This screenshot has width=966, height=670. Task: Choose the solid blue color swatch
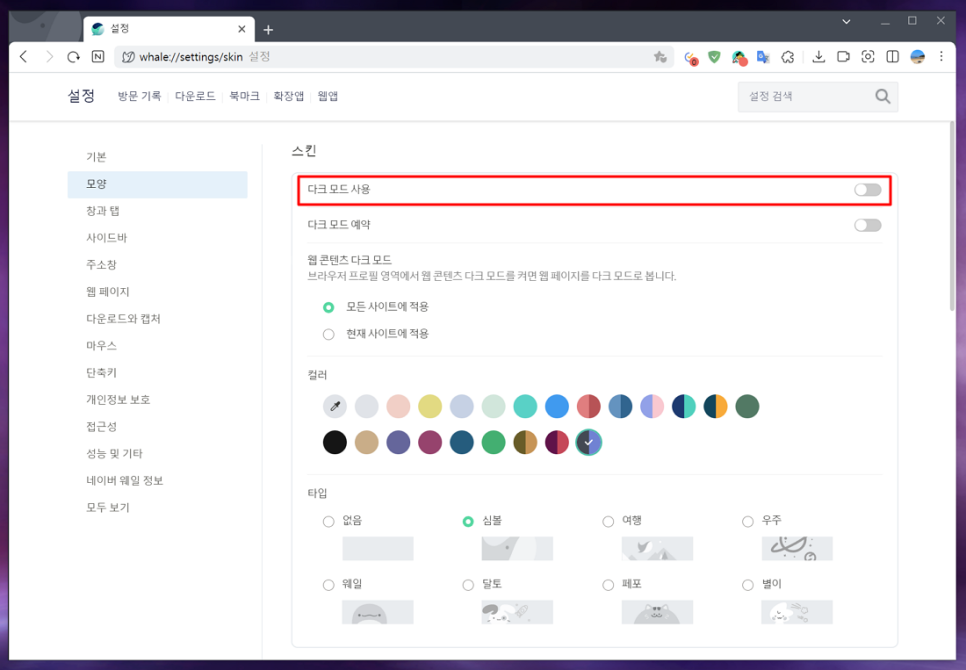coord(557,406)
